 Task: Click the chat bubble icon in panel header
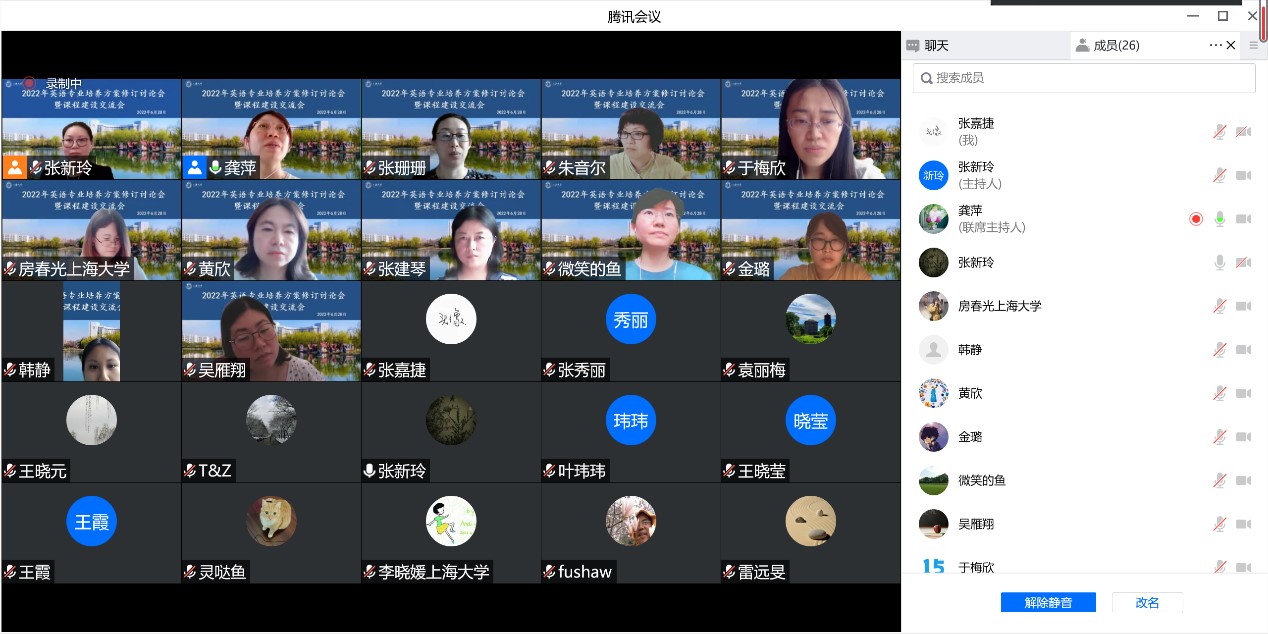(x=912, y=45)
